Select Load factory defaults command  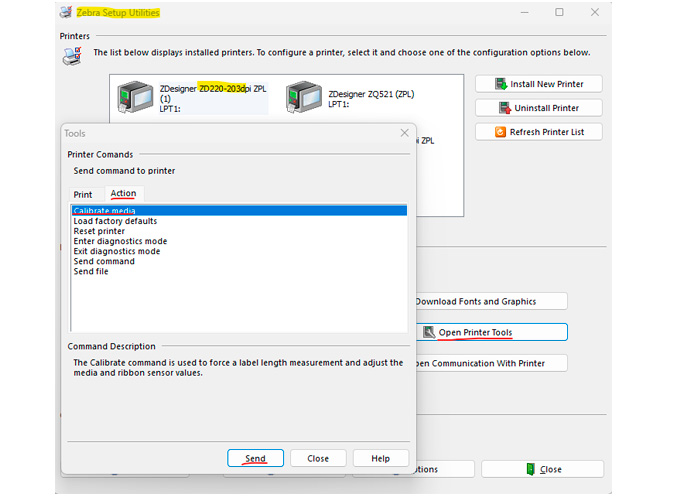pyautogui.click(x=239, y=221)
